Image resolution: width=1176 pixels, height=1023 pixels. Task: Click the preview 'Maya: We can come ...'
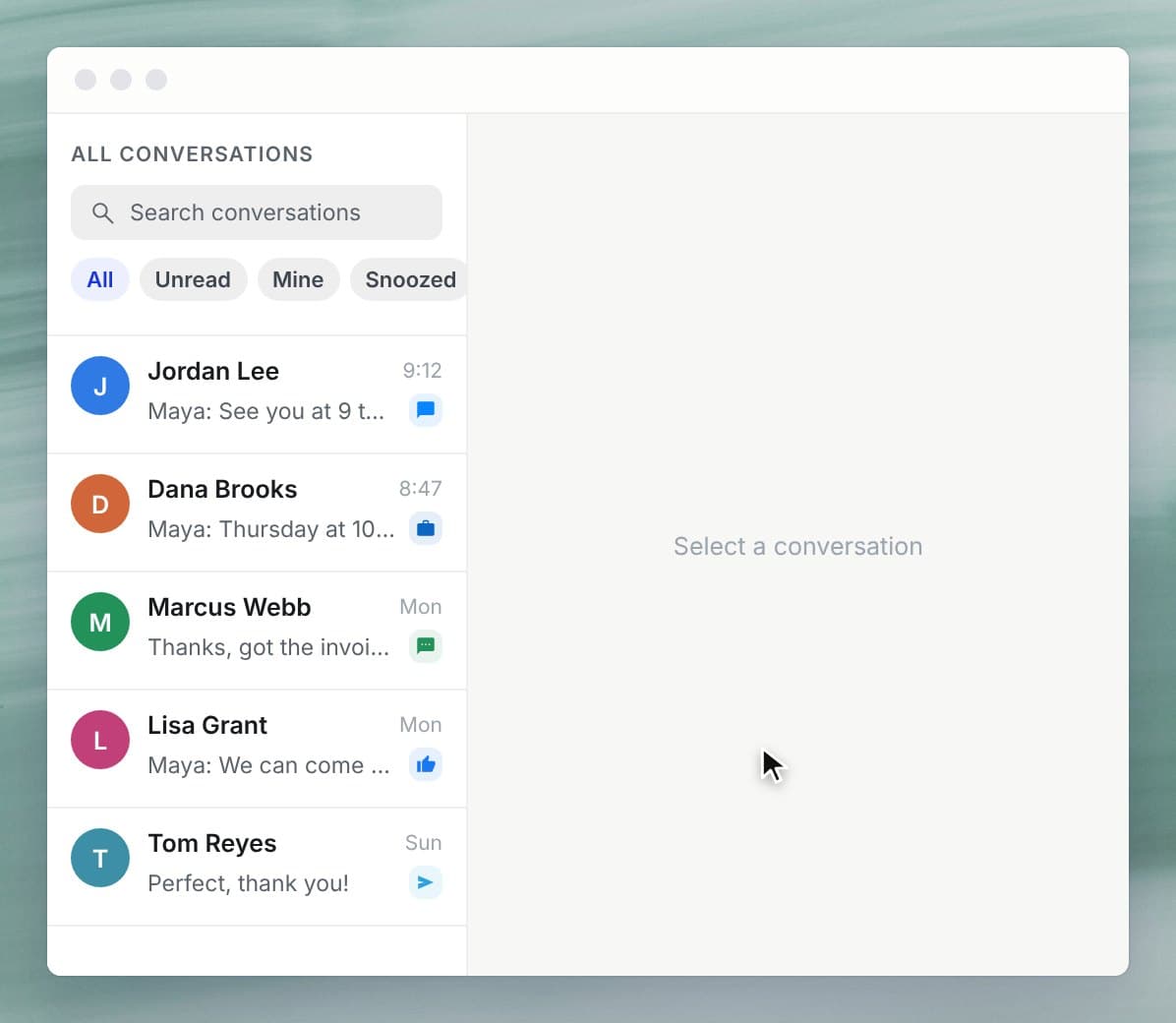tap(268, 765)
